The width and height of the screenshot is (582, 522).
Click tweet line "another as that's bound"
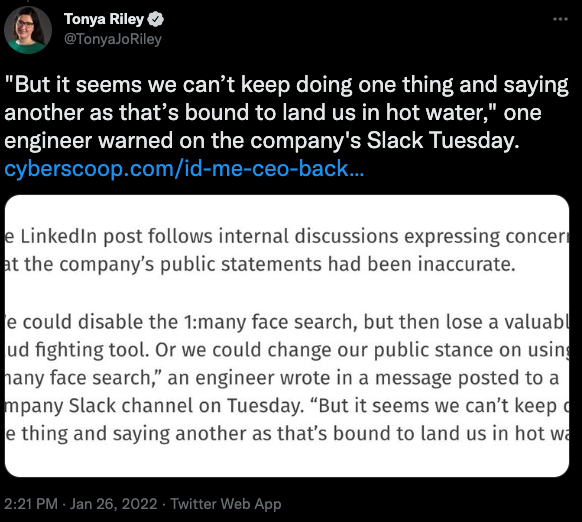tap(273, 113)
